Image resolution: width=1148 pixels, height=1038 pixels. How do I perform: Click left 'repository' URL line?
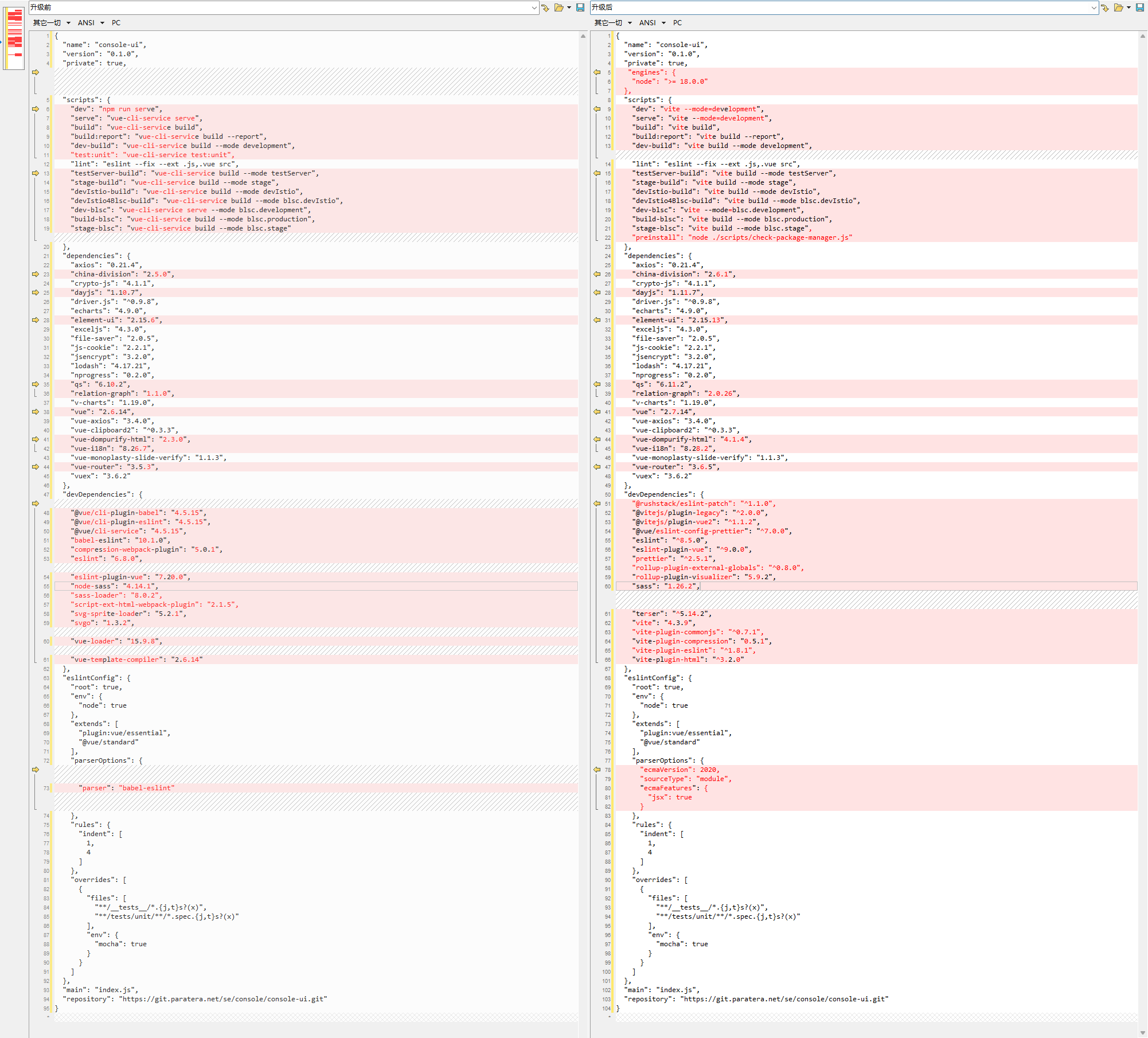pyautogui.click(x=195, y=999)
